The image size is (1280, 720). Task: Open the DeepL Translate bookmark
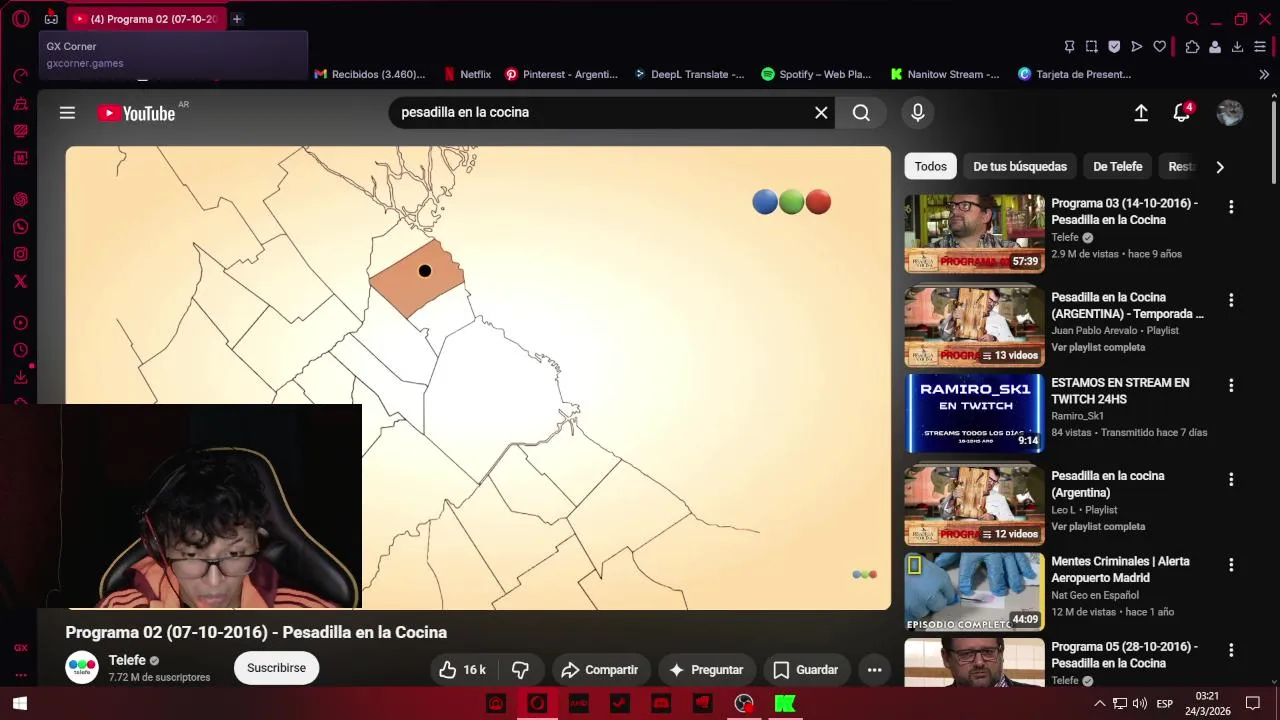click(x=690, y=74)
